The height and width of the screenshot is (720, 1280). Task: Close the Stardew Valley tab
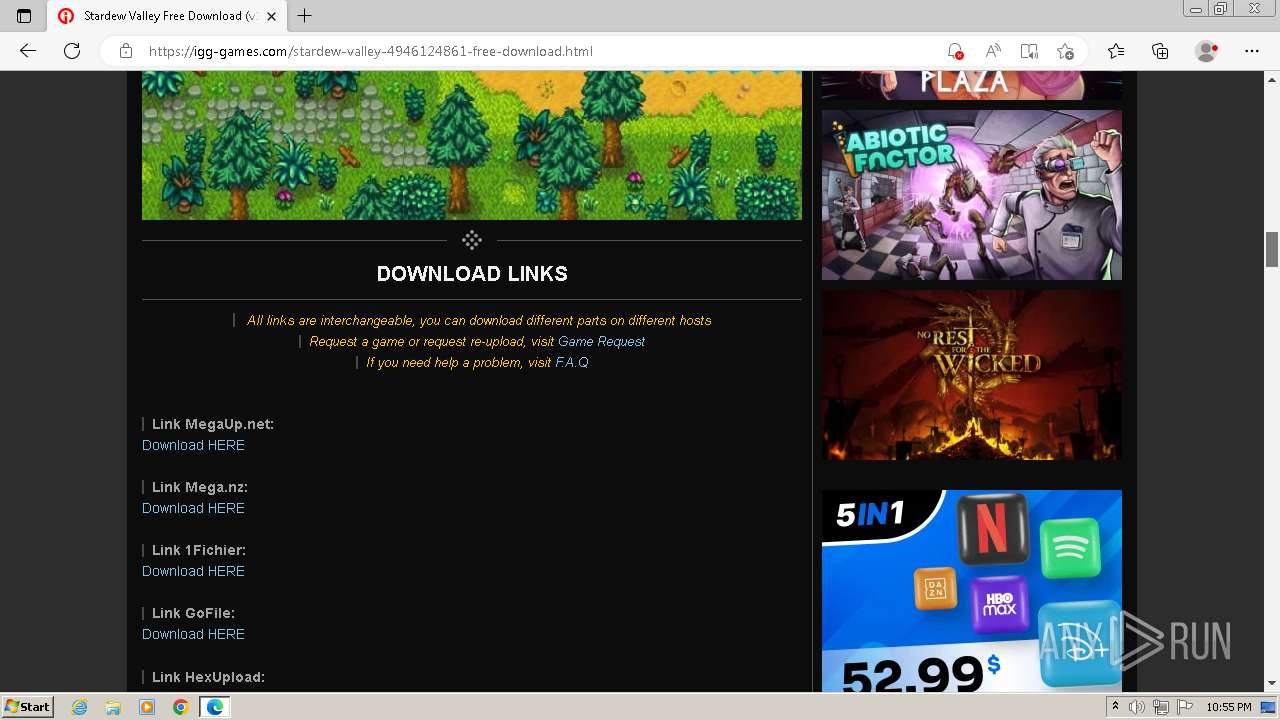(271, 16)
